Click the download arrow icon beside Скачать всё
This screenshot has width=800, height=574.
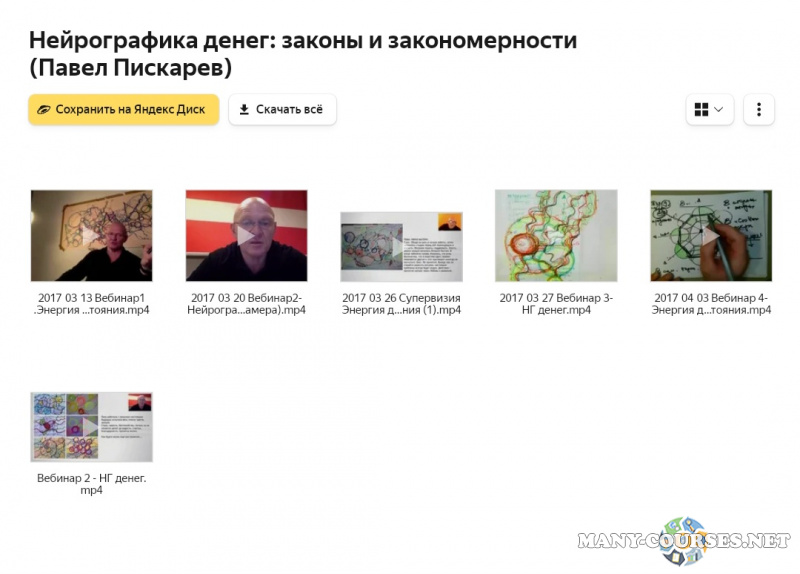(x=244, y=110)
